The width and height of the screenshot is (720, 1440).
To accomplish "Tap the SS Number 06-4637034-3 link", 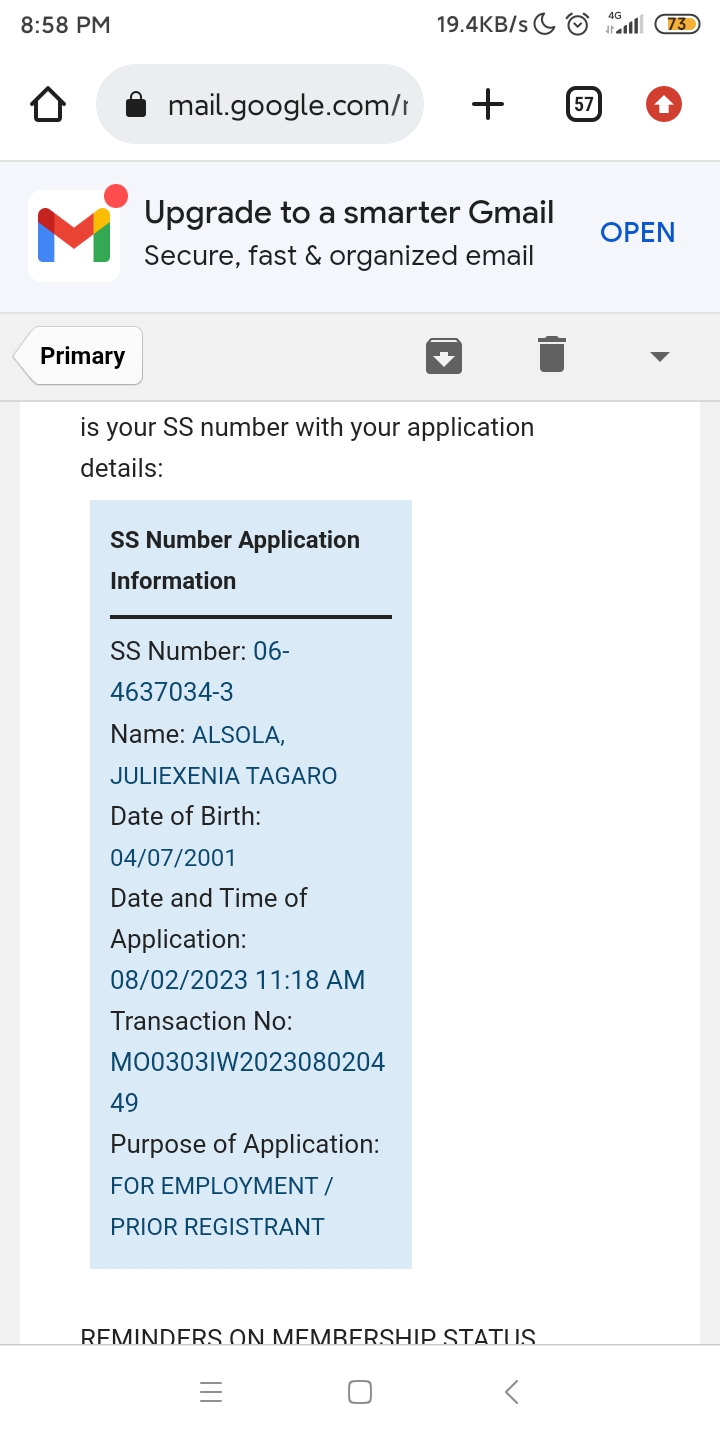I will (172, 691).
